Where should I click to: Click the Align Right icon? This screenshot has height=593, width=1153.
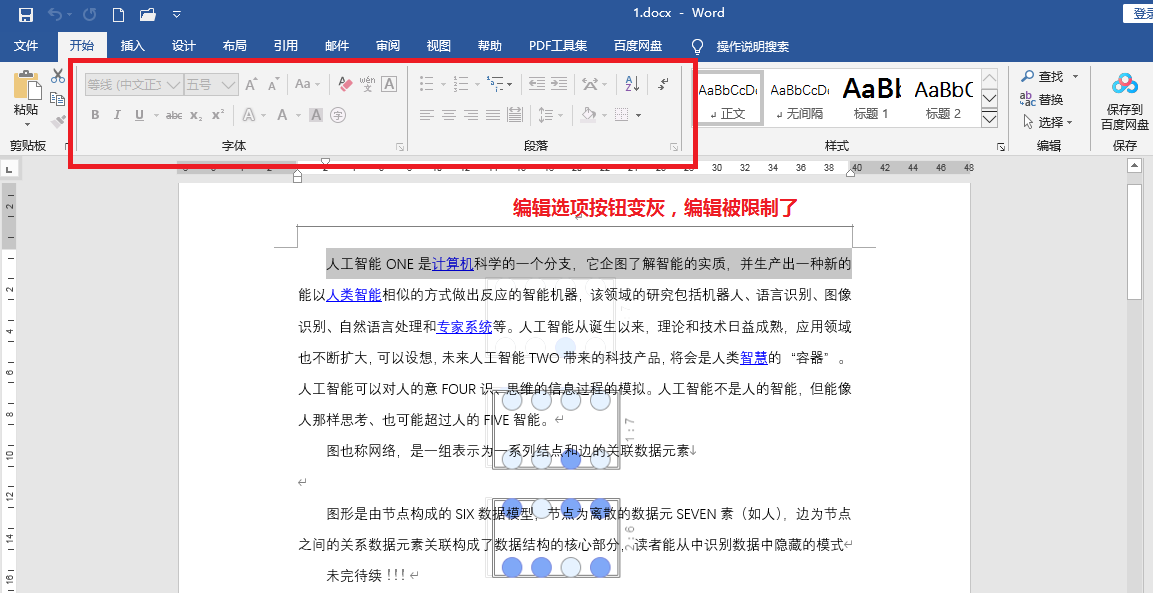(471, 115)
